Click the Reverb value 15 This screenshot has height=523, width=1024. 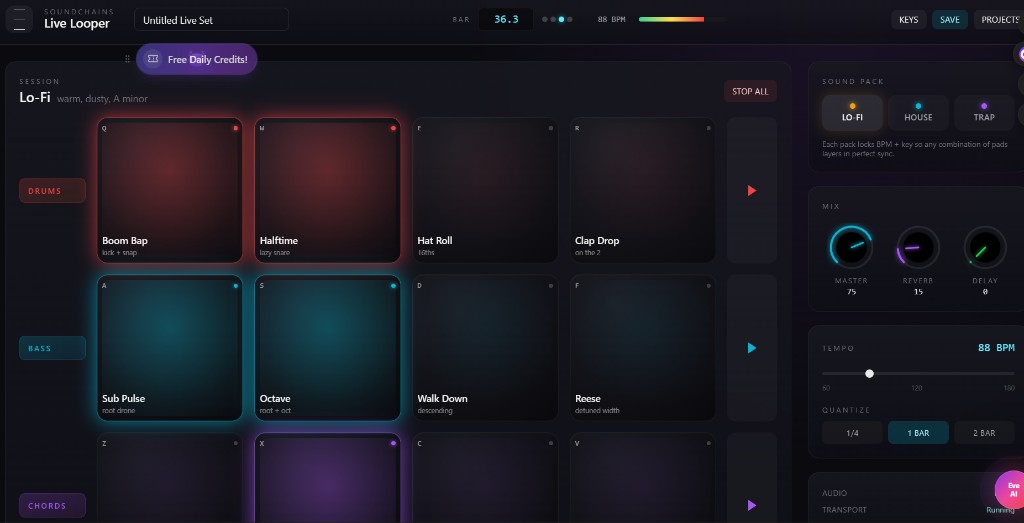[x=918, y=292]
